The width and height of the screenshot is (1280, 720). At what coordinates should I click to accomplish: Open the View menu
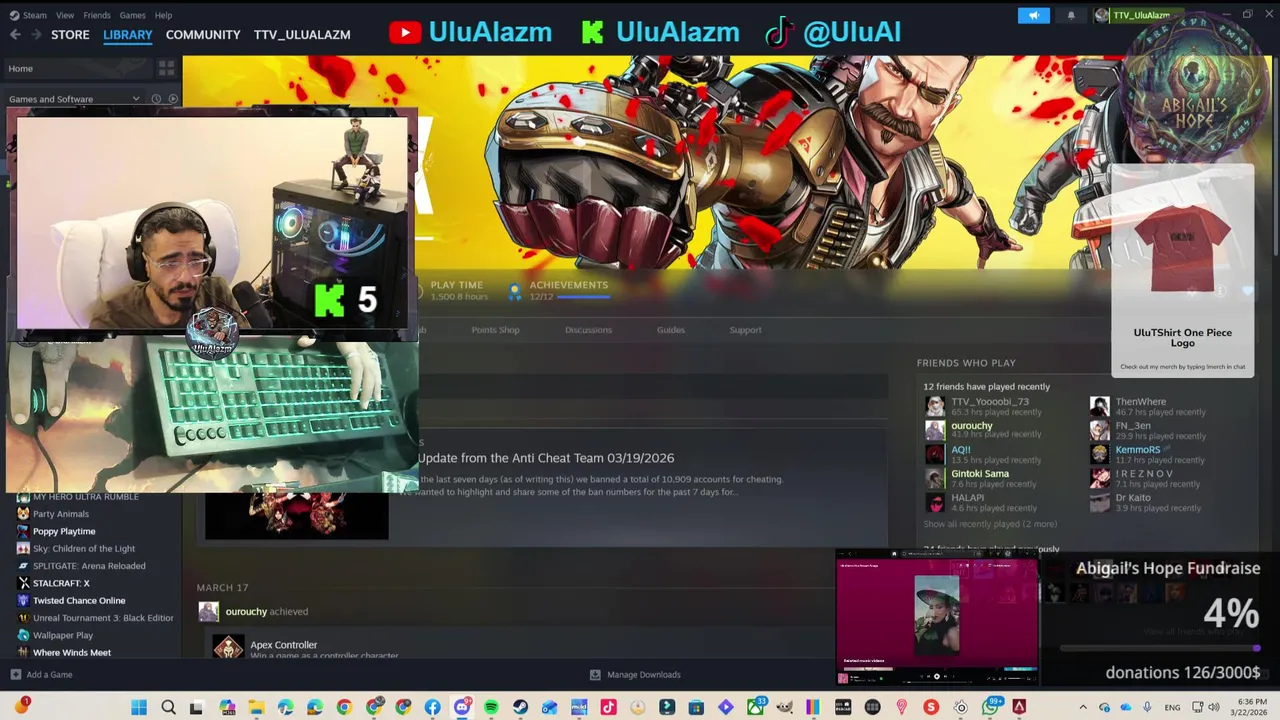coord(65,15)
